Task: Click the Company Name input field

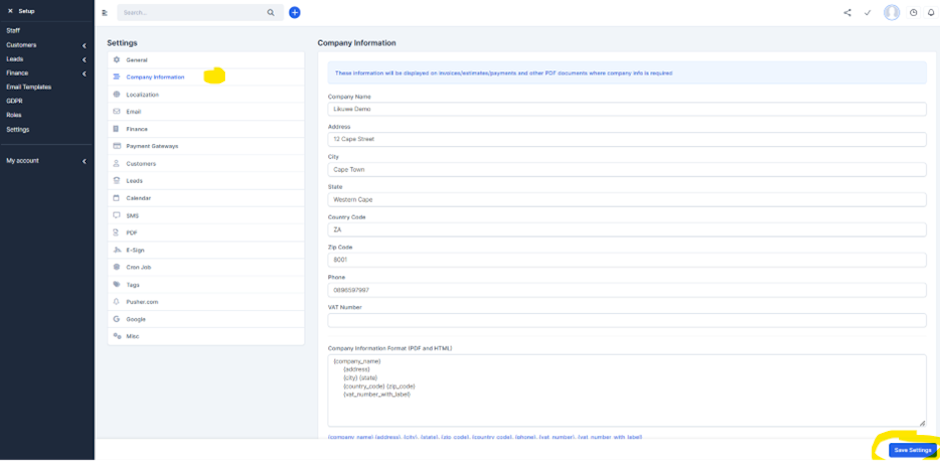Action: click(x=626, y=108)
